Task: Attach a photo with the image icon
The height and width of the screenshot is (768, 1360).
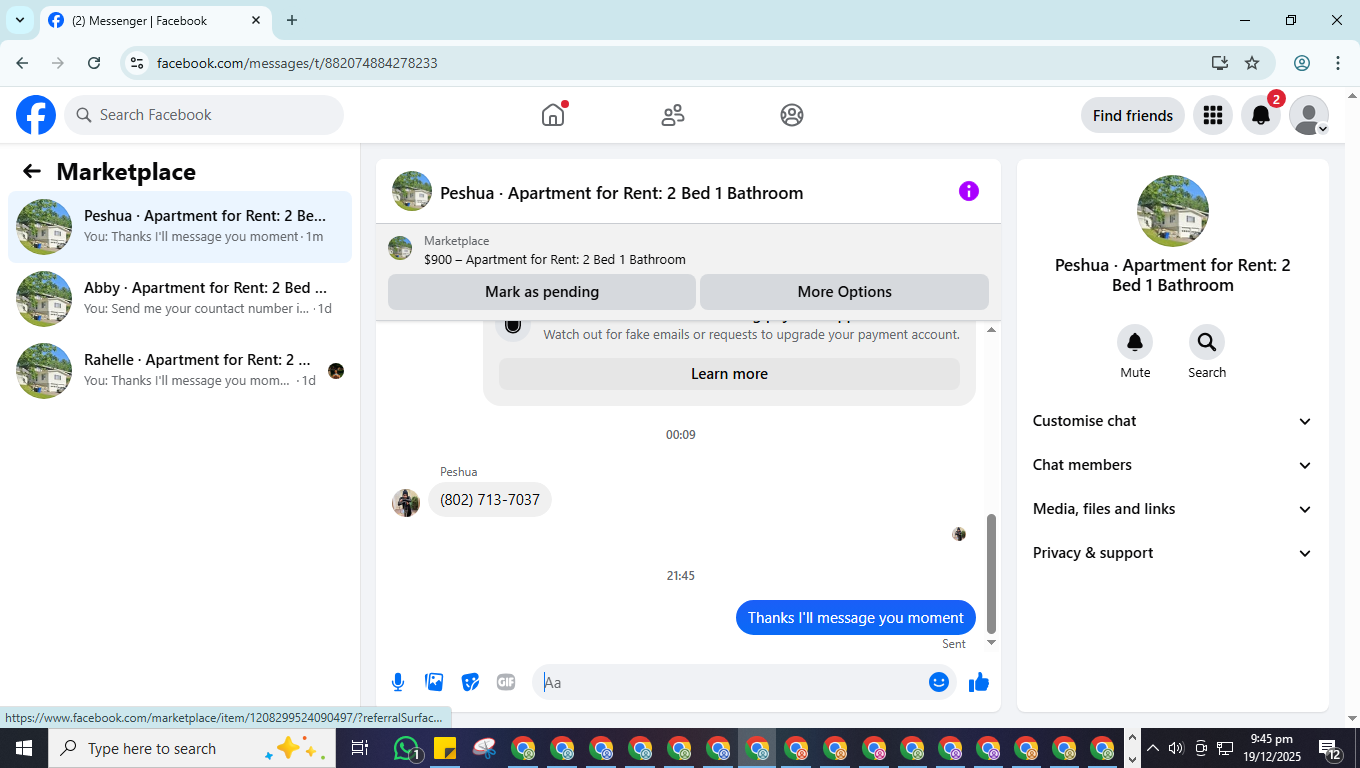Action: pyautogui.click(x=434, y=682)
